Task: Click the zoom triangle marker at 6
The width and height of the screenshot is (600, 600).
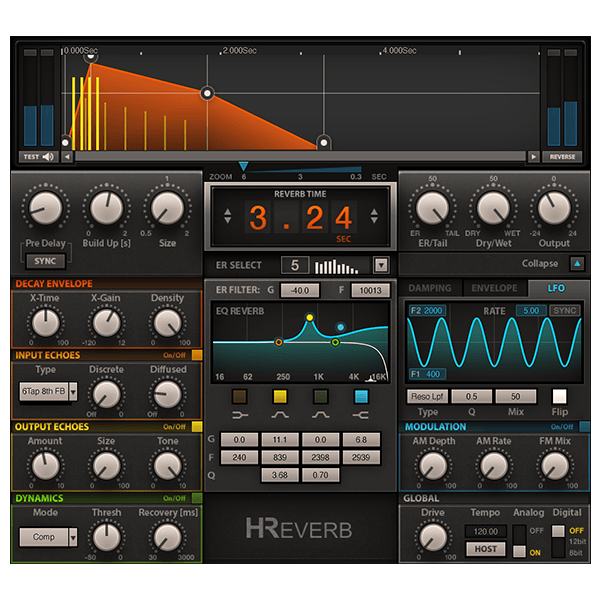Action: 243,166
